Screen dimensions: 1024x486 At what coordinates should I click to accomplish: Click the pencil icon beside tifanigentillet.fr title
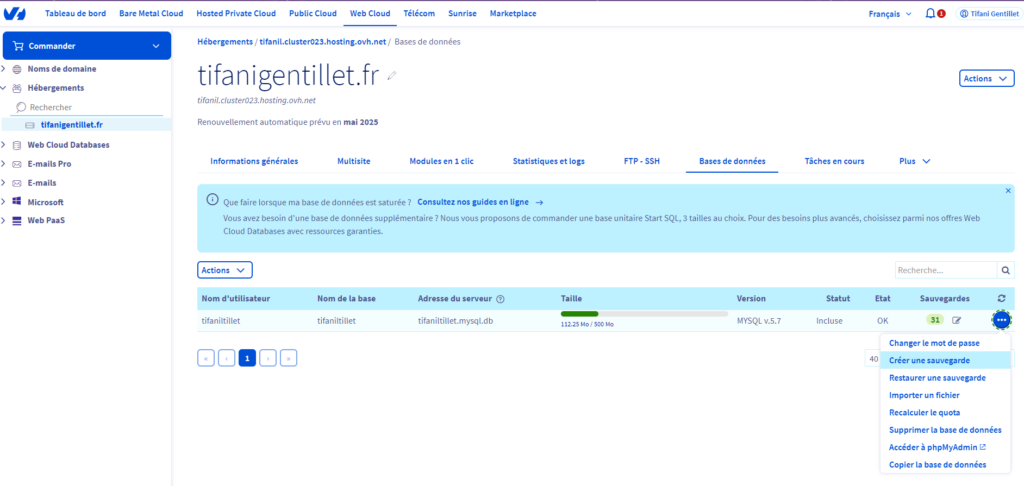pyautogui.click(x=392, y=76)
